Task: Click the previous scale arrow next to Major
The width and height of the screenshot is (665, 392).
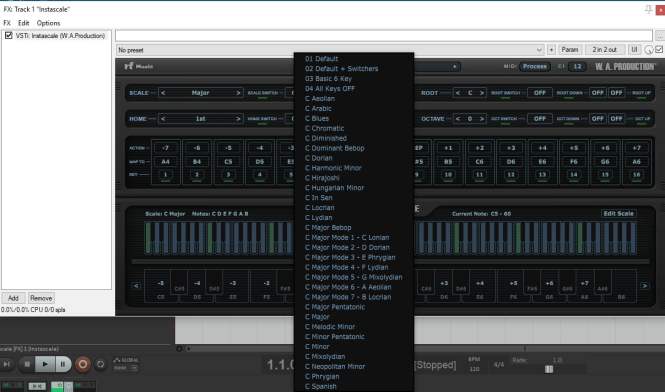Action: coord(163,92)
